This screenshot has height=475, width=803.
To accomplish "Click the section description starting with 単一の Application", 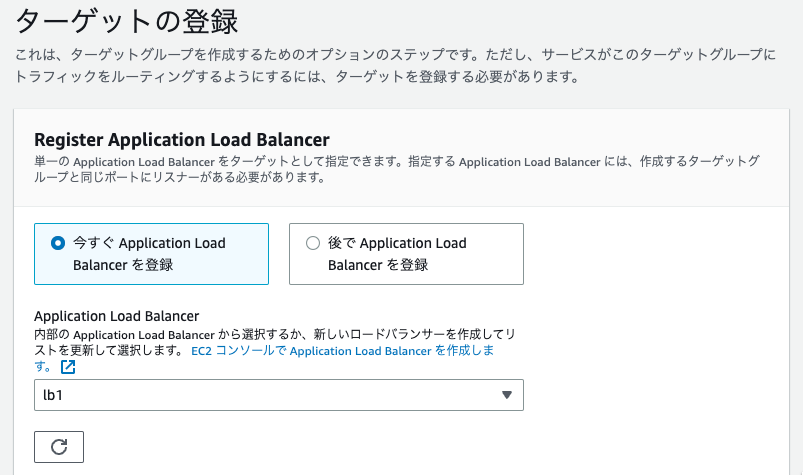I will (397, 169).
